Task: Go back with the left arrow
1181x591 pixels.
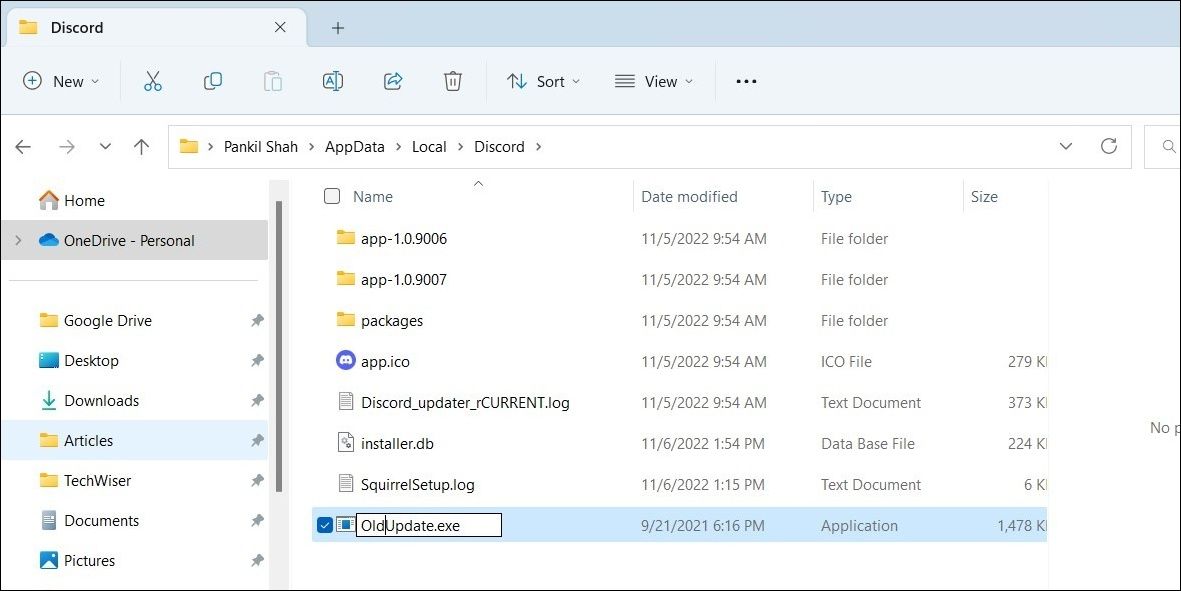Action: click(x=23, y=147)
